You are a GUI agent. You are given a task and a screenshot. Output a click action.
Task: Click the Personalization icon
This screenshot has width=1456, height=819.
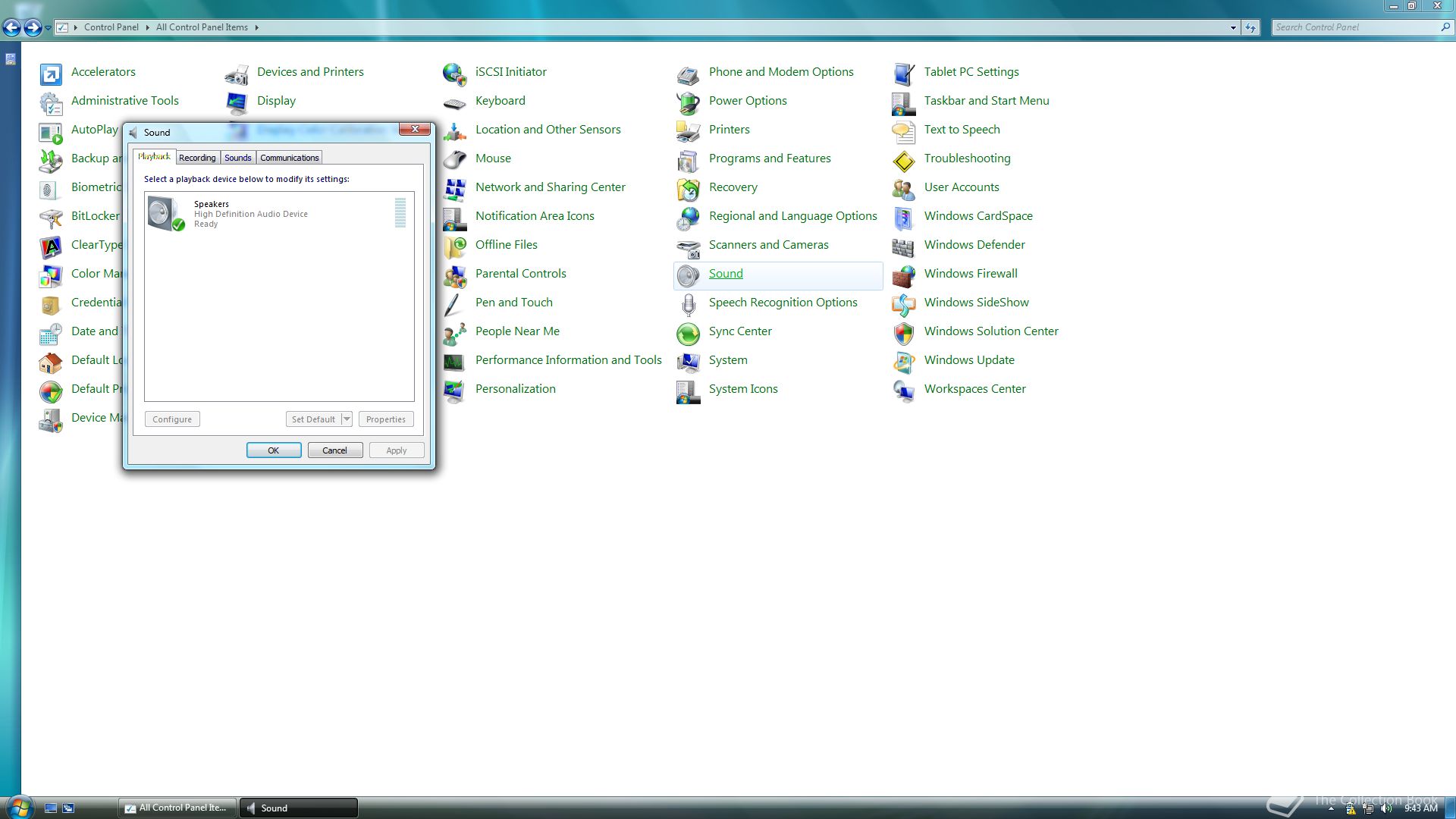(455, 391)
